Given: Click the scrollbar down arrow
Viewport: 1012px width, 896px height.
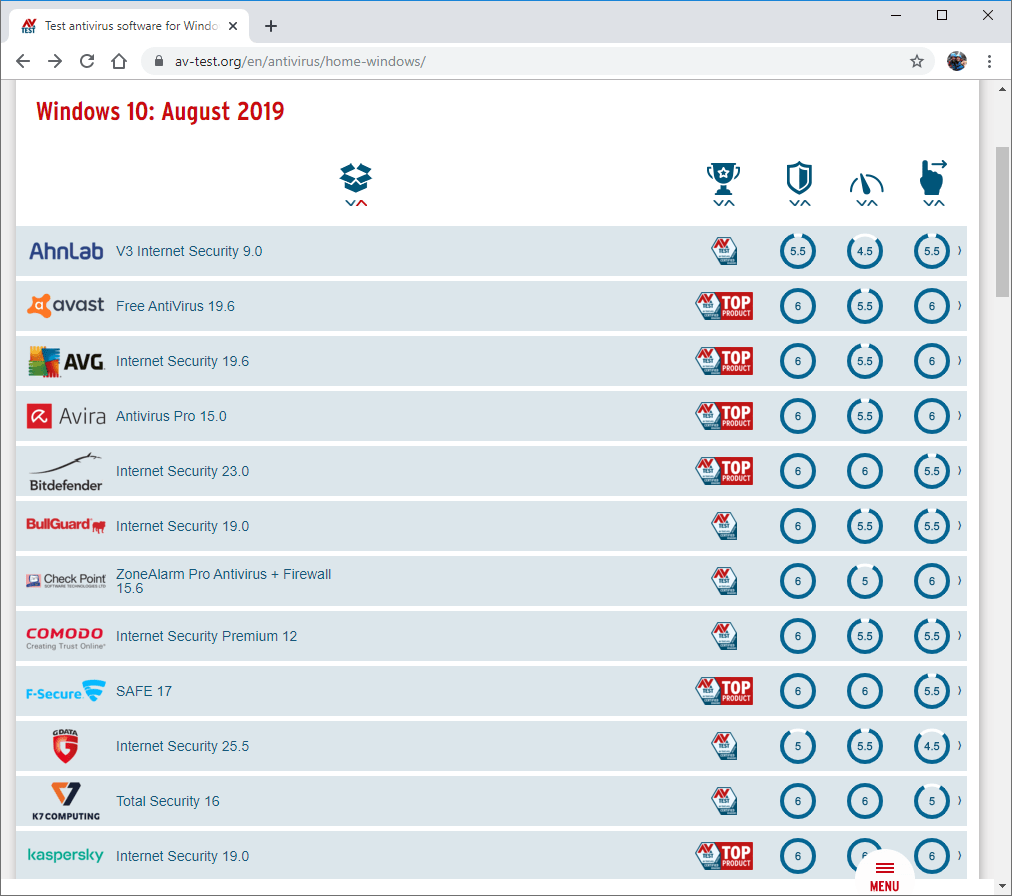Looking at the screenshot, I should 1002,886.
